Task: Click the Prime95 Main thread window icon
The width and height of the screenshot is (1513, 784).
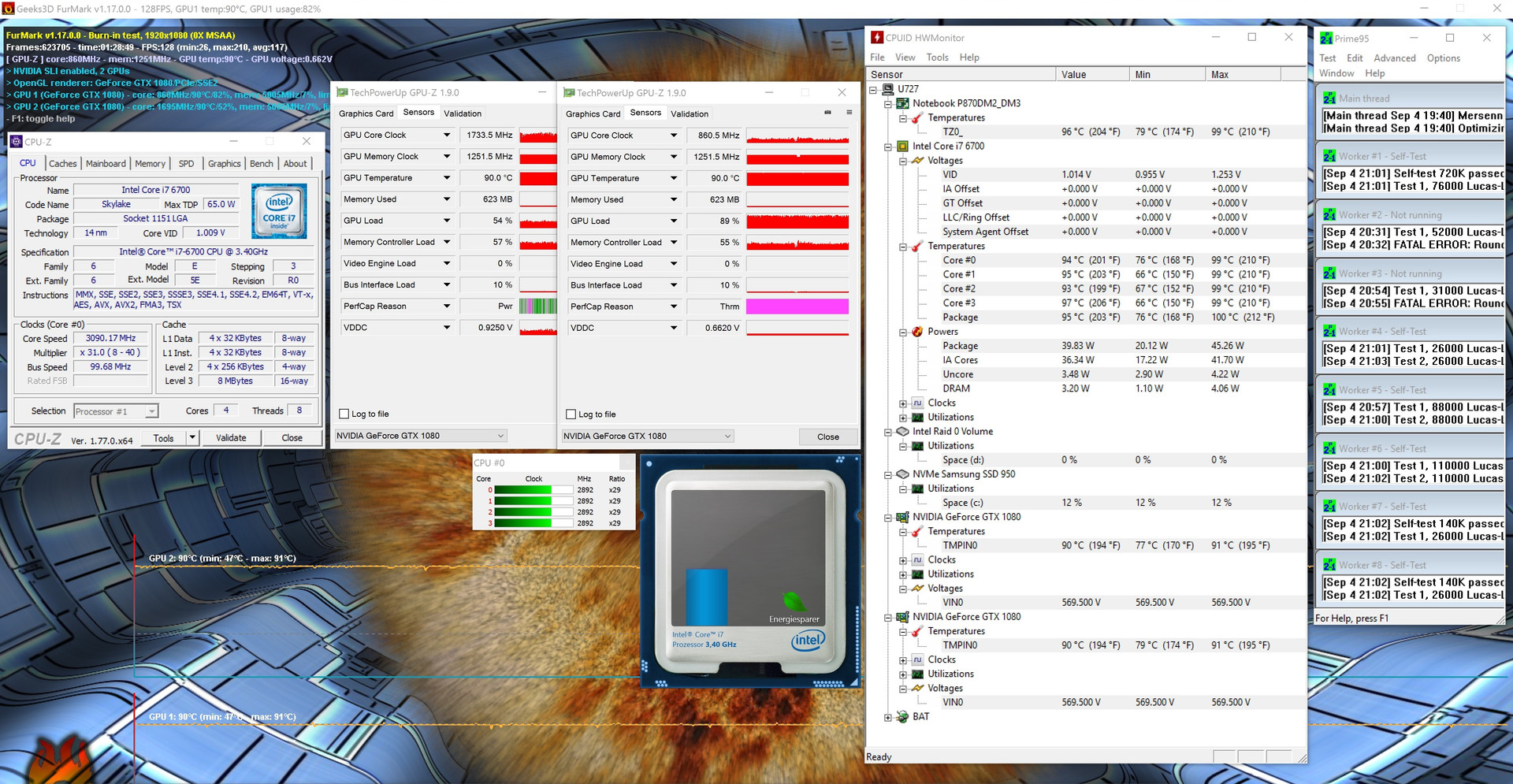Action: 1329,98
